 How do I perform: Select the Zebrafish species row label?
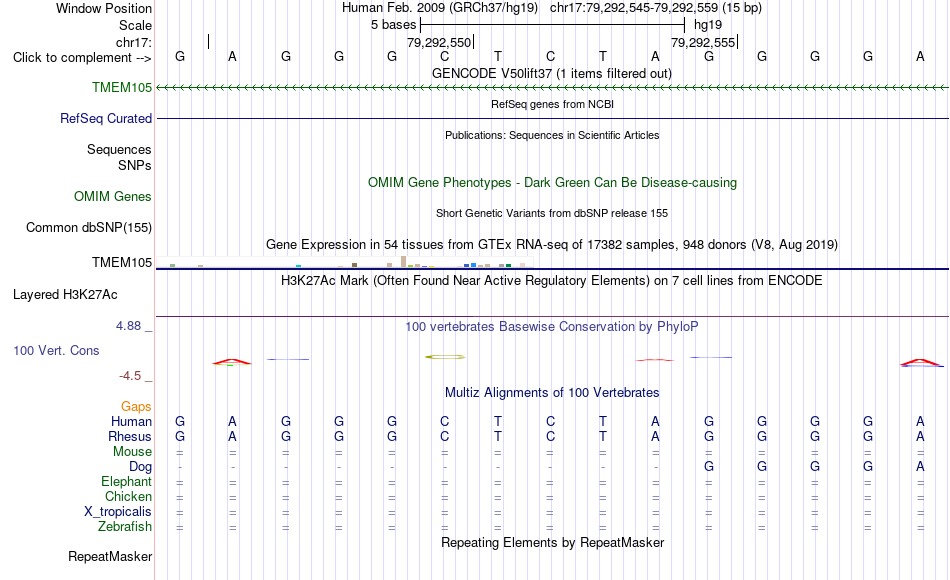125,526
